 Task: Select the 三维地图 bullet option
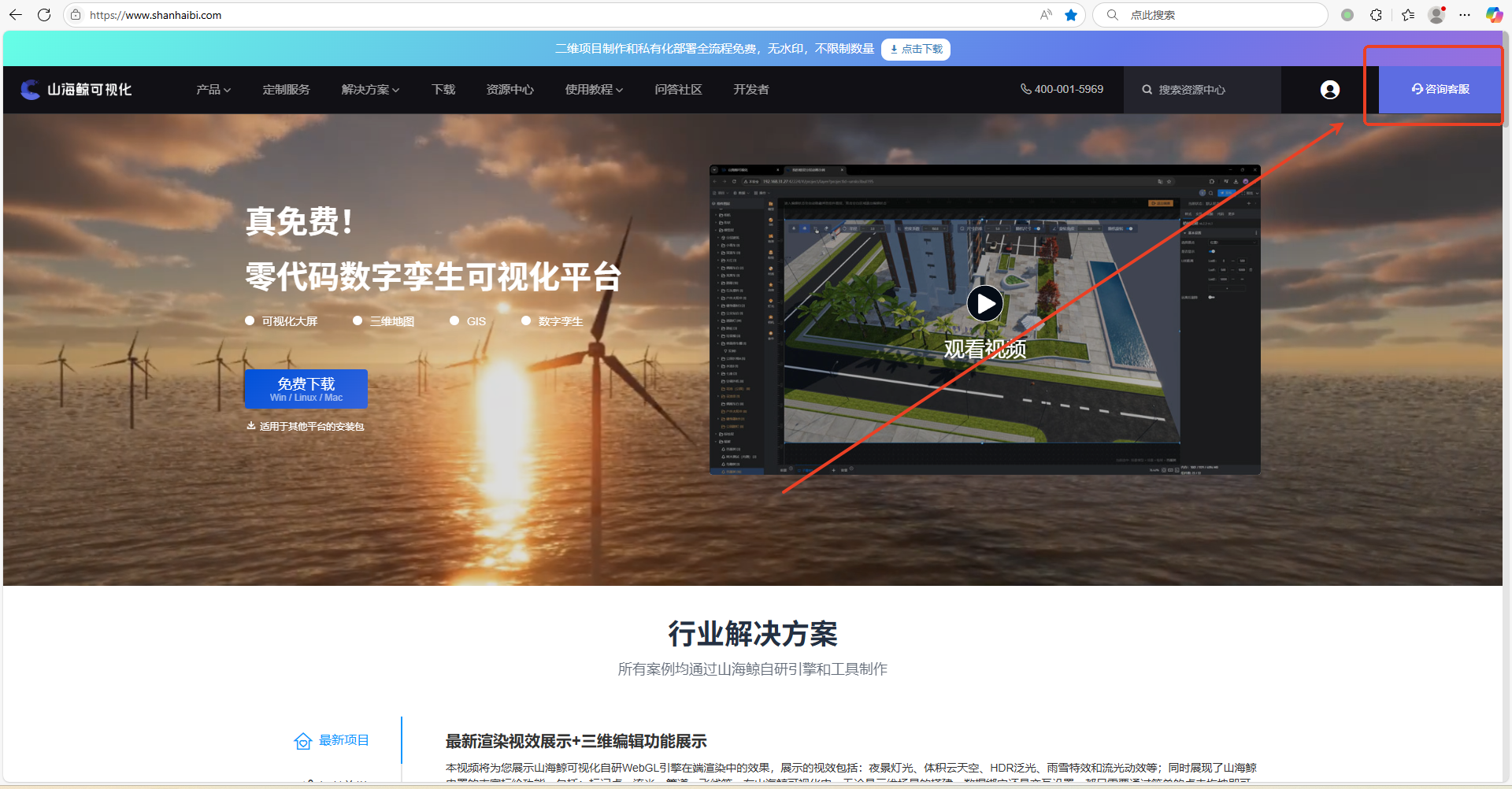[384, 321]
